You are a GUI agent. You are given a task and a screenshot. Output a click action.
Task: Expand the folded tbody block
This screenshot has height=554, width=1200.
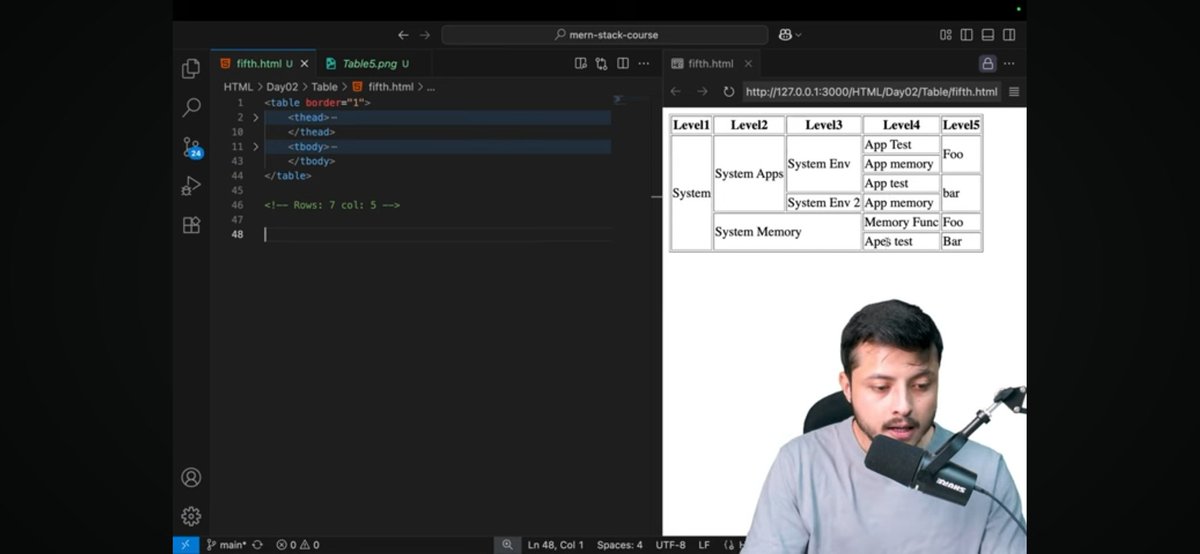coord(256,147)
